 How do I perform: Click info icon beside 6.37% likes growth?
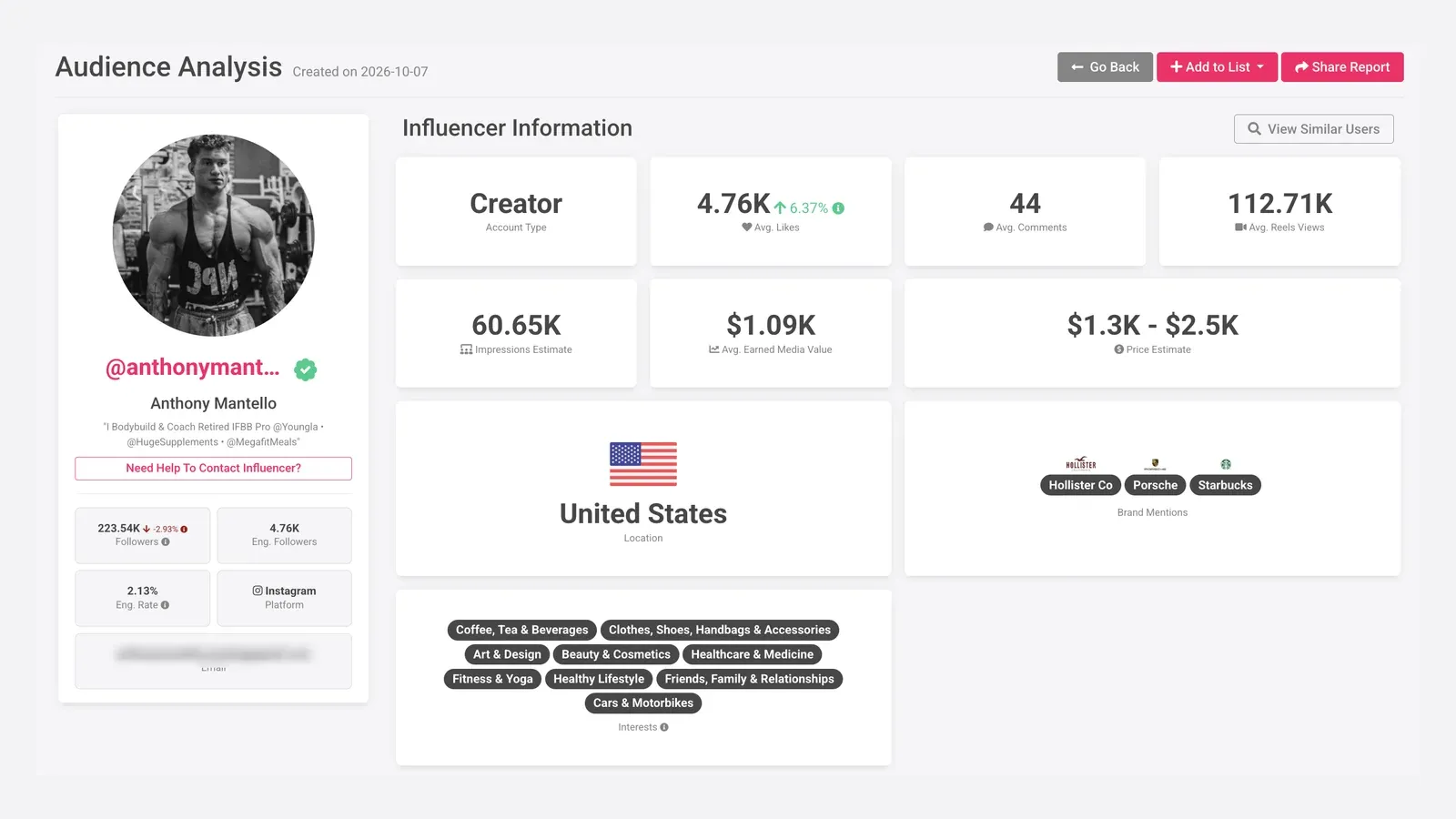click(x=838, y=208)
